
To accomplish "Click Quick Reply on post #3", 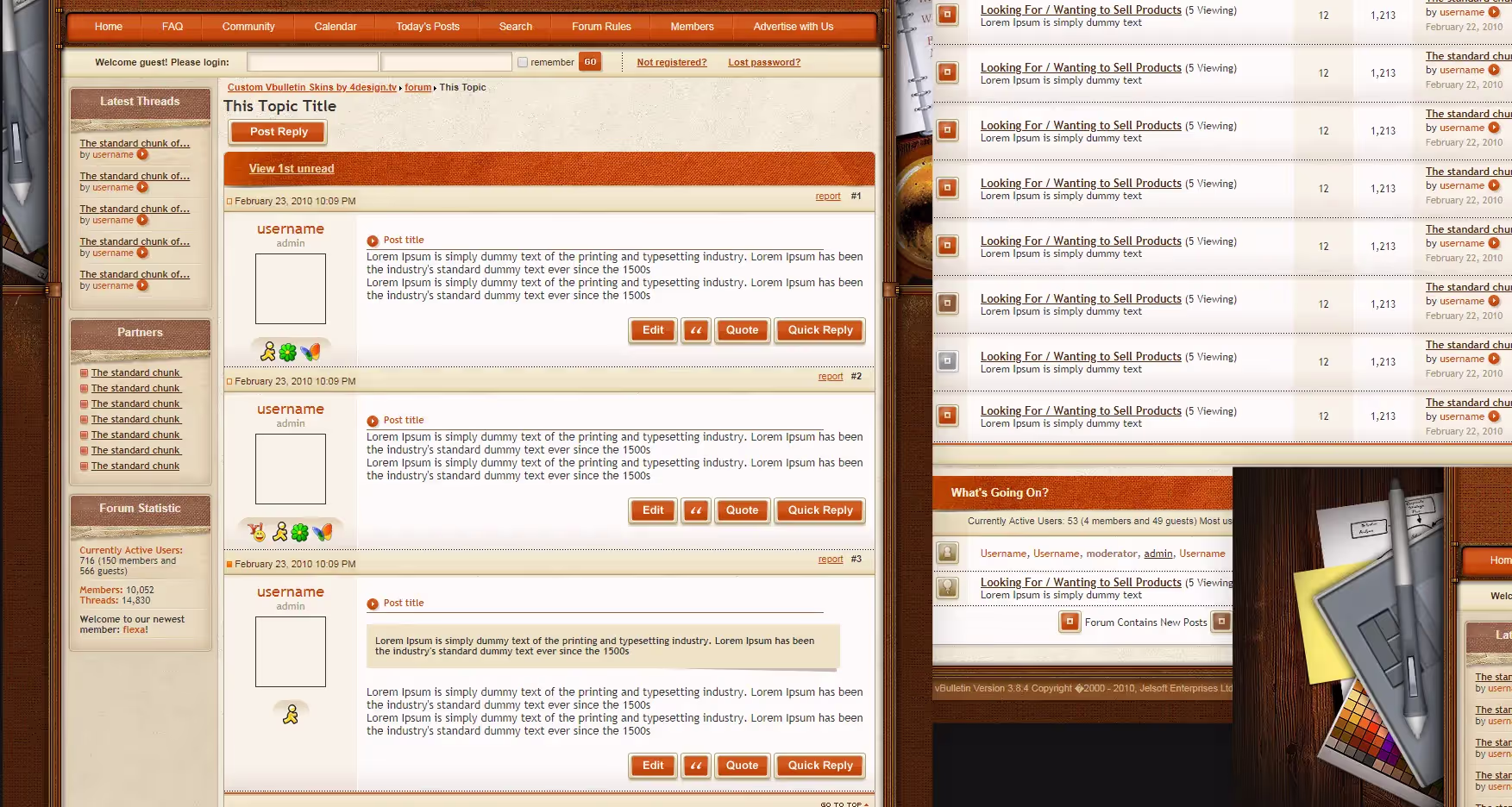I will [820, 766].
